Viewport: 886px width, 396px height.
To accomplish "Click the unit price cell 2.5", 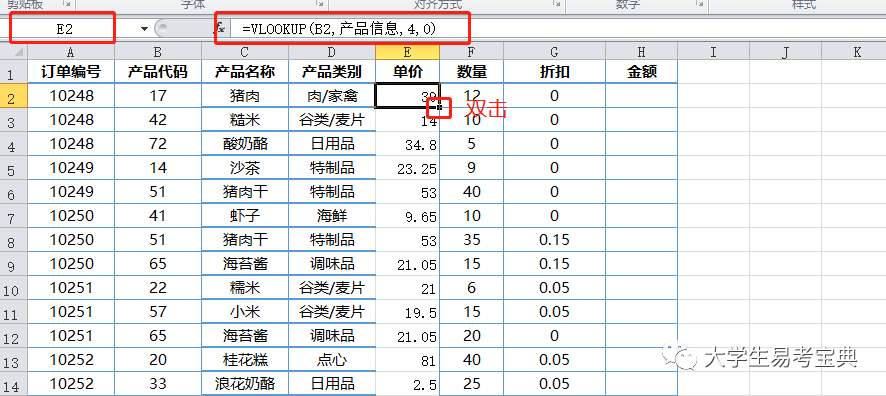I will click(x=407, y=385).
